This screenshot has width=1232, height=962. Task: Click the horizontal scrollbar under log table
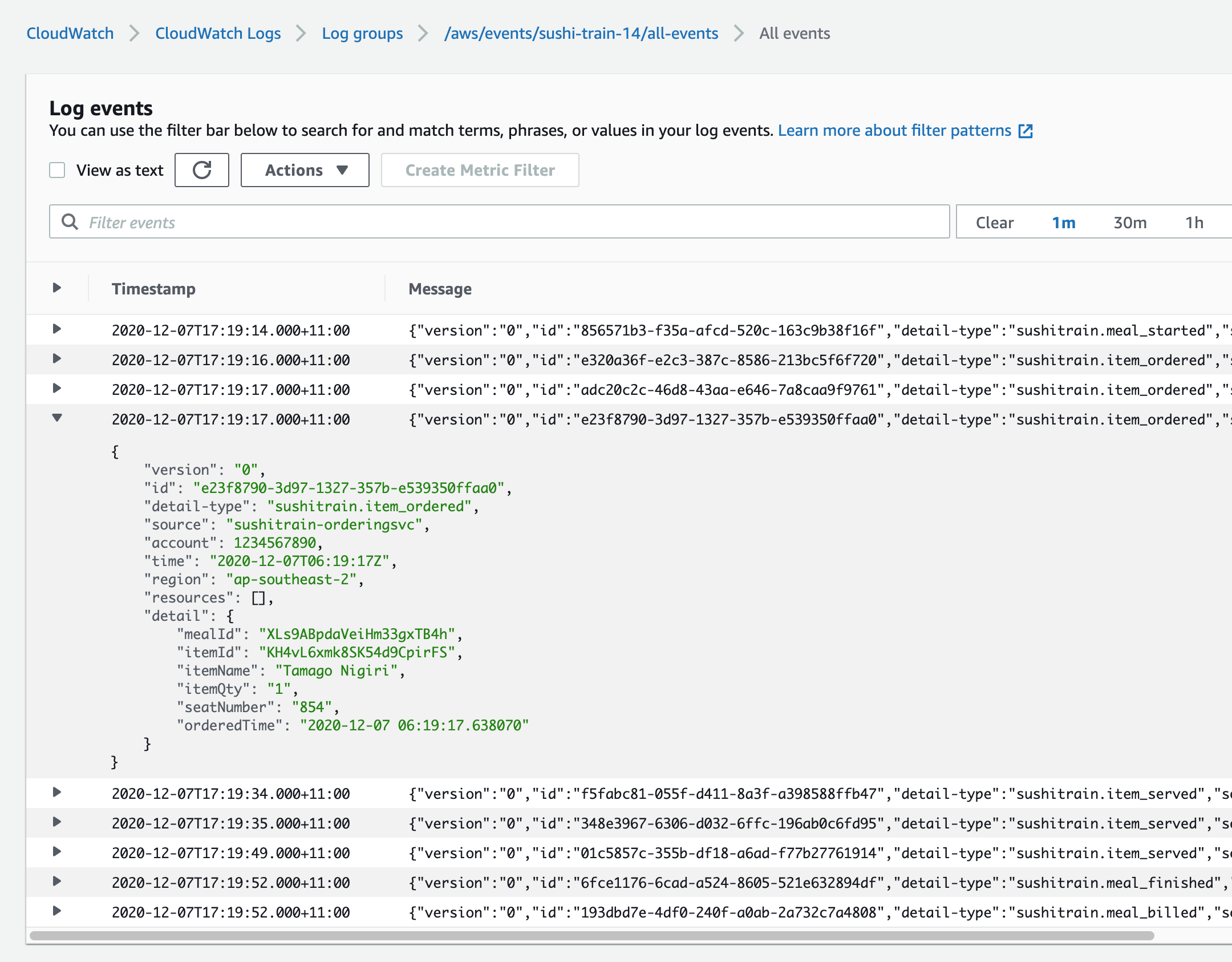pos(592,936)
